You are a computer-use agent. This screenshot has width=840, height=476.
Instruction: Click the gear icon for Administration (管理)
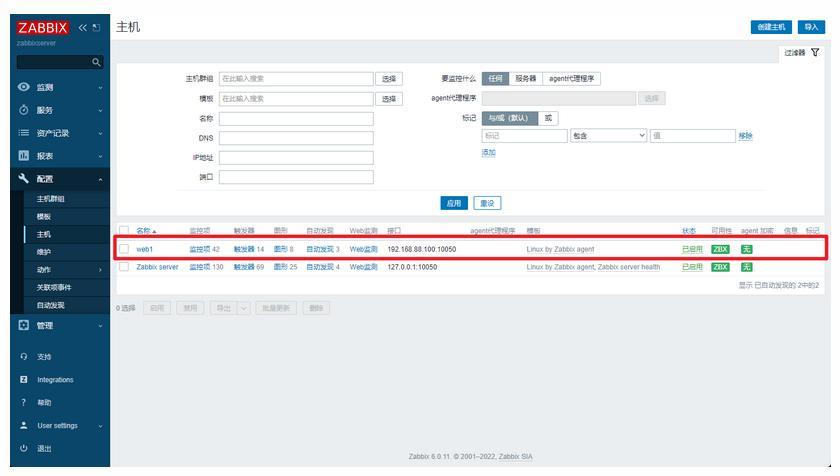(24, 325)
